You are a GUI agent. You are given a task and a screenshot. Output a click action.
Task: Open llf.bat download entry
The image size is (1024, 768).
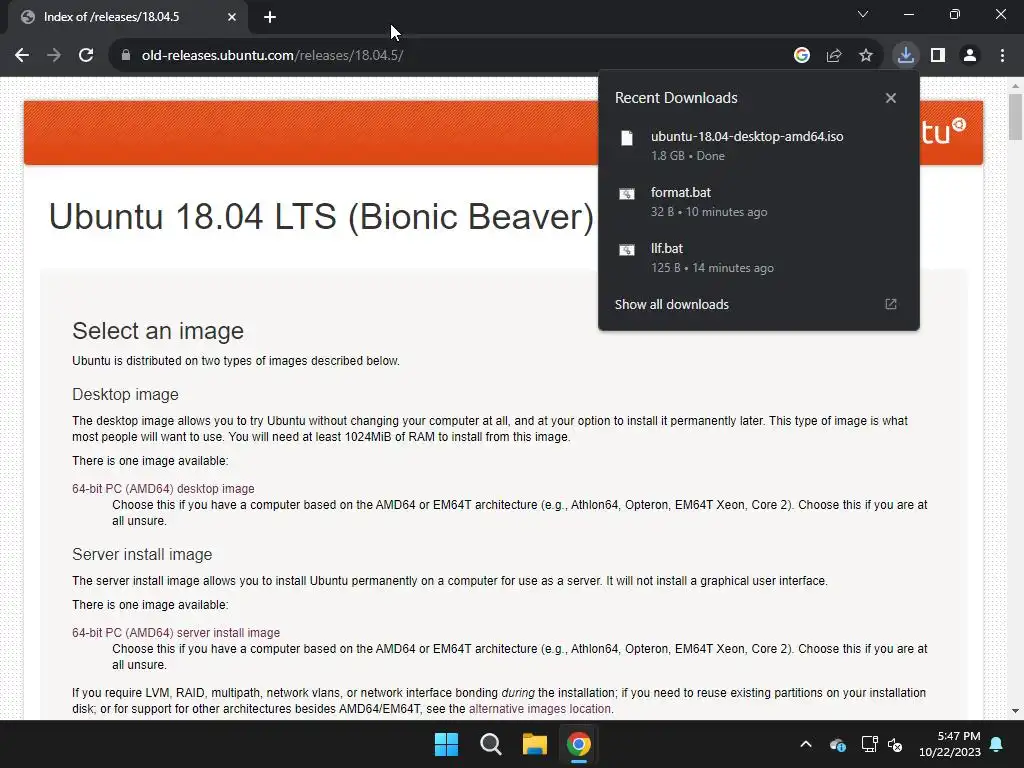pyautogui.click(x=759, y=258)
